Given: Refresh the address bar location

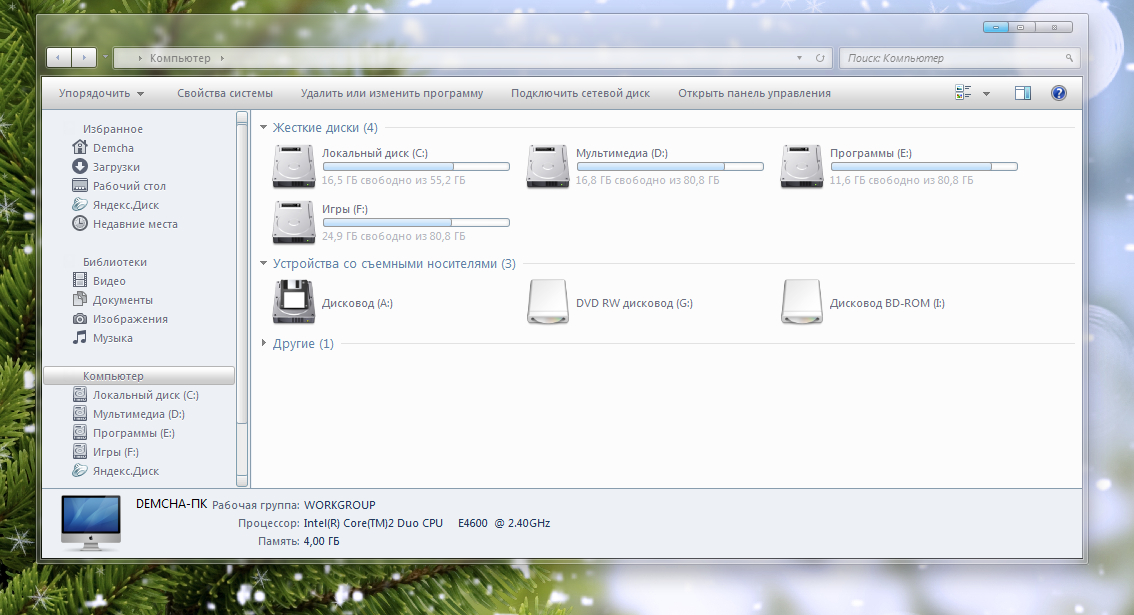Looking at the screenshot, I should pos(820,58).
